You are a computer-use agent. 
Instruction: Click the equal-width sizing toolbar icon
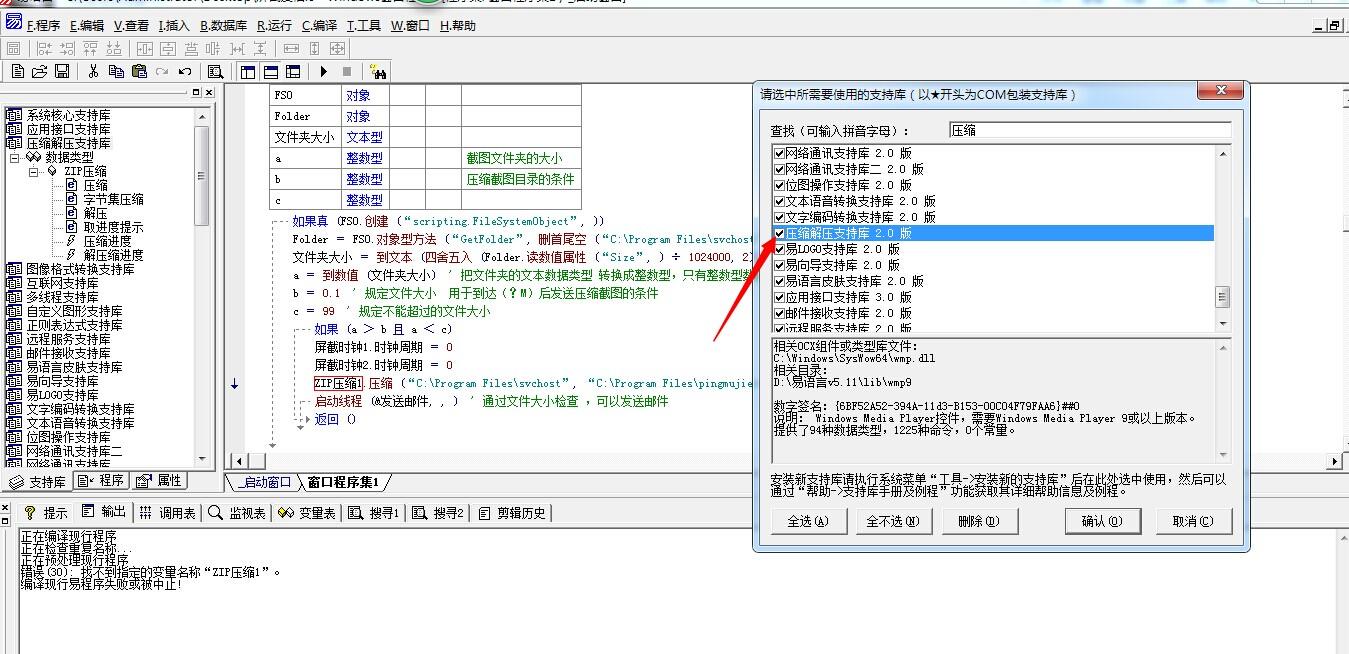point(291,48)
